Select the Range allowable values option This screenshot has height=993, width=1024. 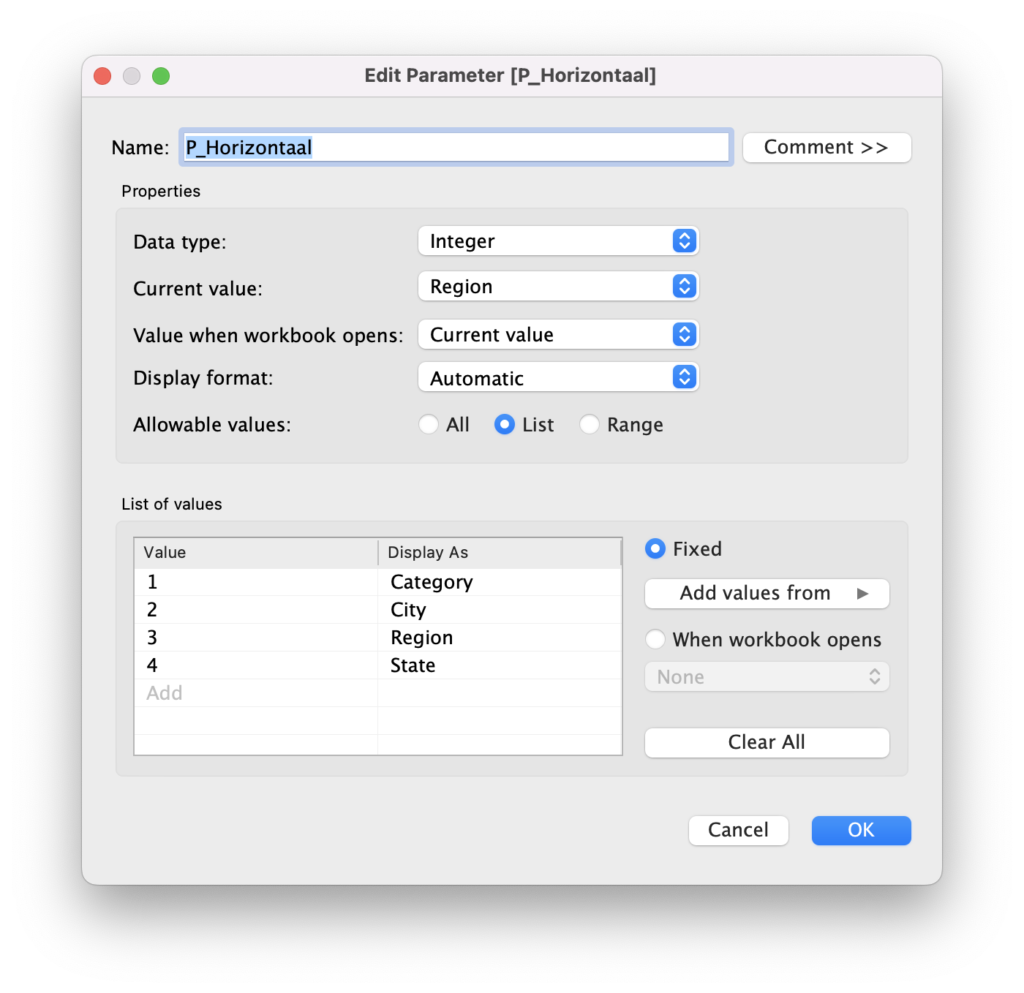coord(590,425)
